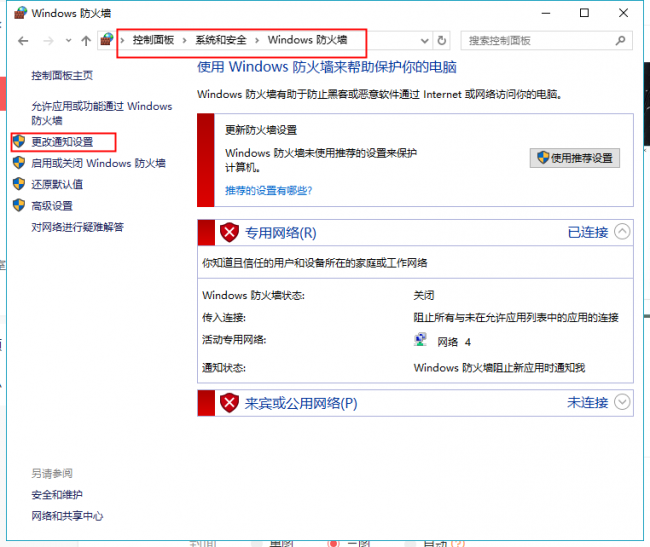This screenshot has height=547, width=650.
Task: Focus the 搜索控制面板 search box
Action: pos(546,41)
